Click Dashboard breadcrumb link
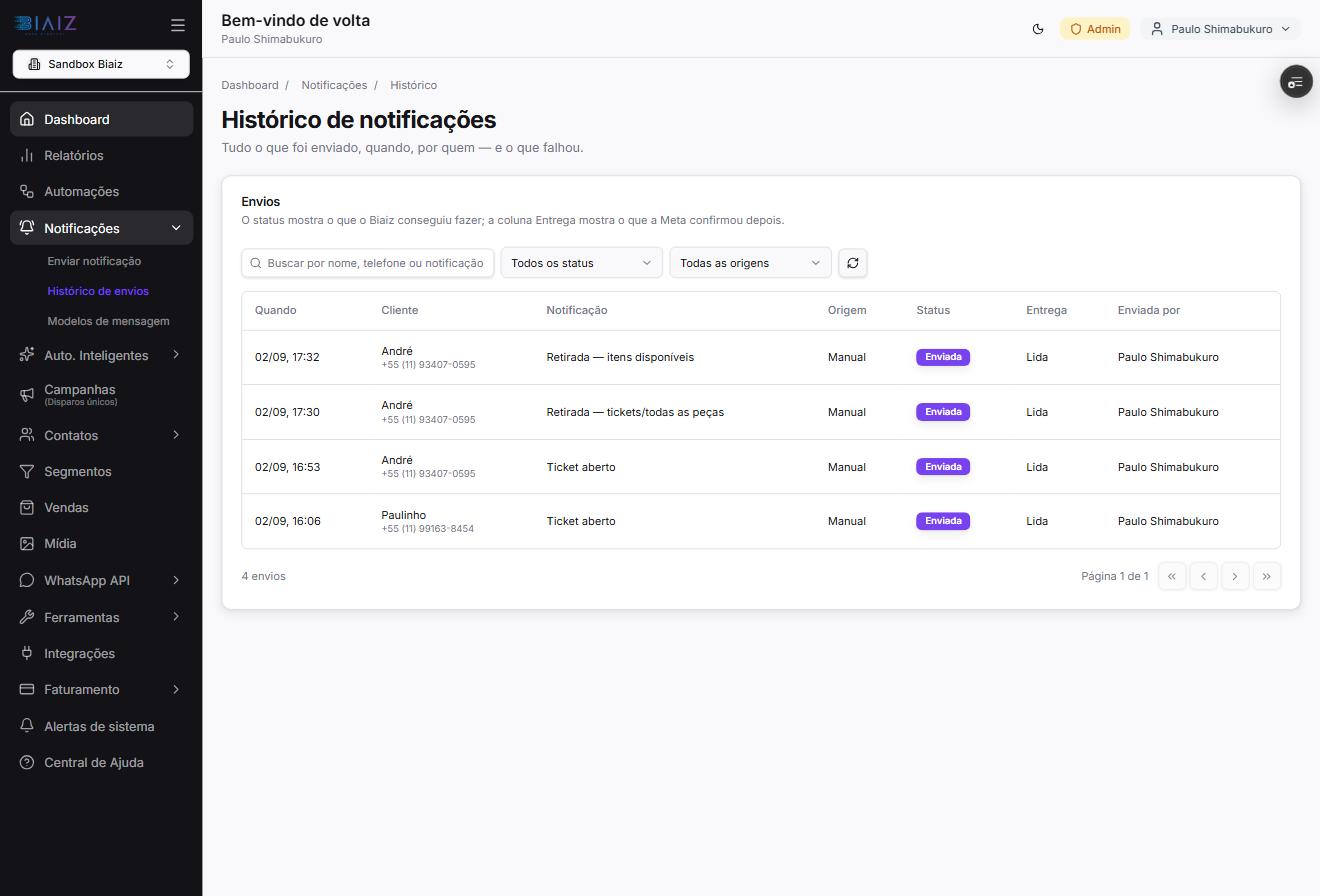 pos(250,85)
